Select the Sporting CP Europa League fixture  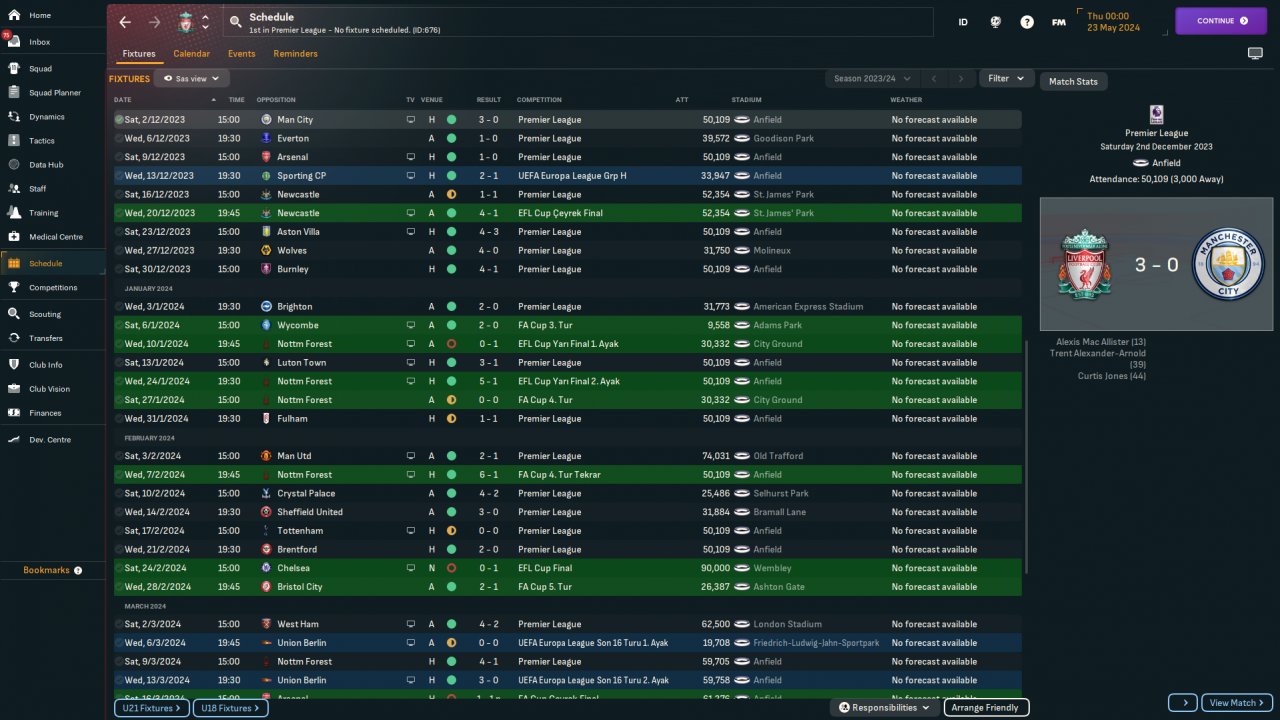pyautogui.click(x=567, y=176)
